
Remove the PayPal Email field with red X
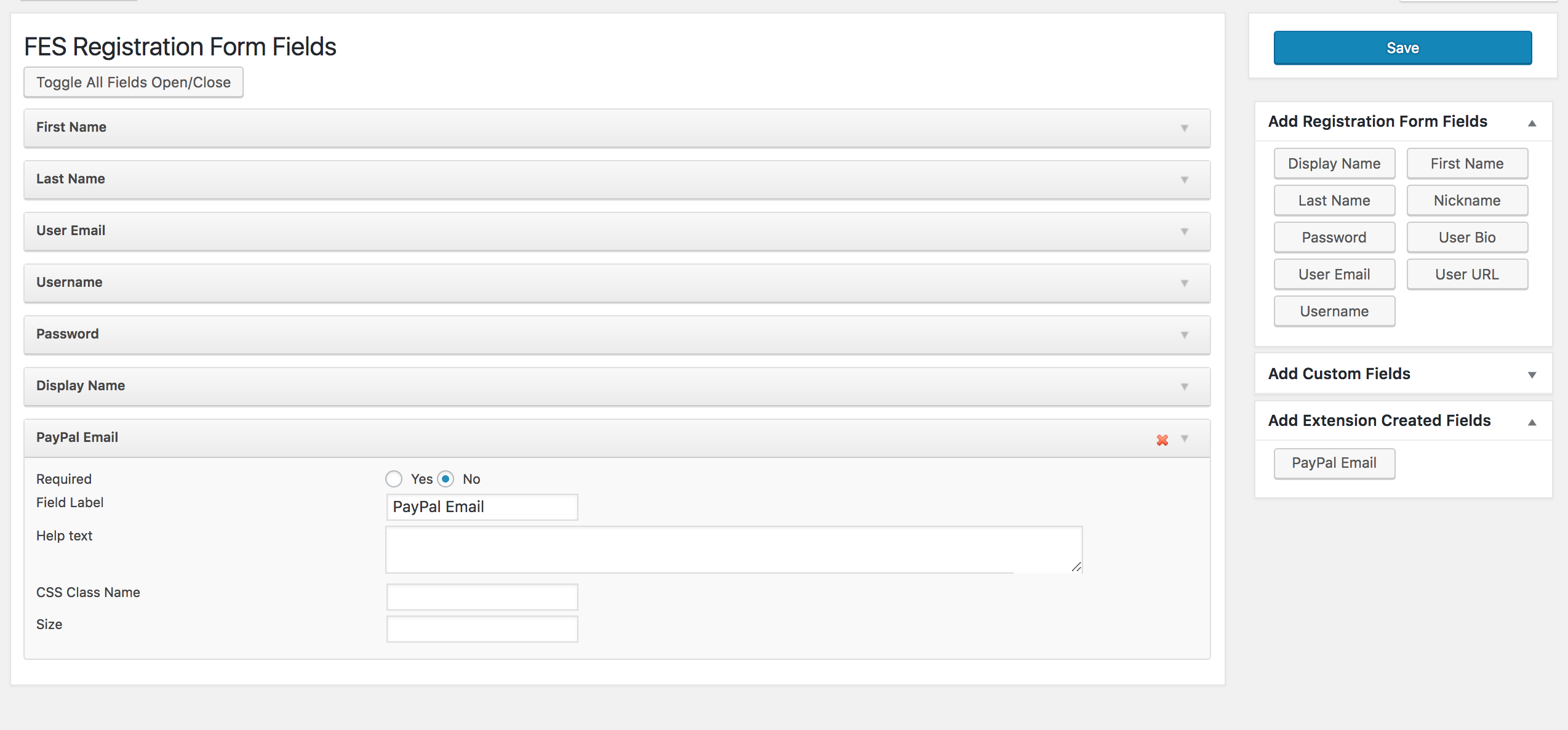pos(1162,439)
